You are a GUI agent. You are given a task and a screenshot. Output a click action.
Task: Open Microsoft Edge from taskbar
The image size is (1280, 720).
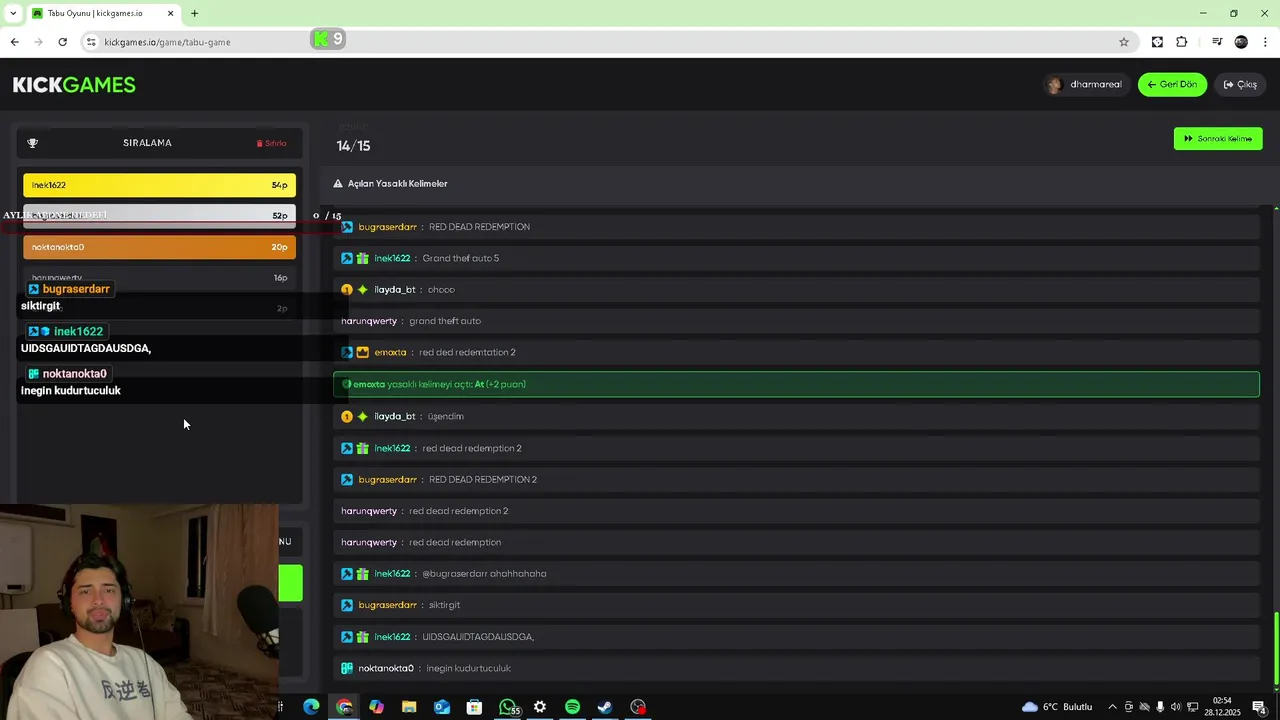311,707
